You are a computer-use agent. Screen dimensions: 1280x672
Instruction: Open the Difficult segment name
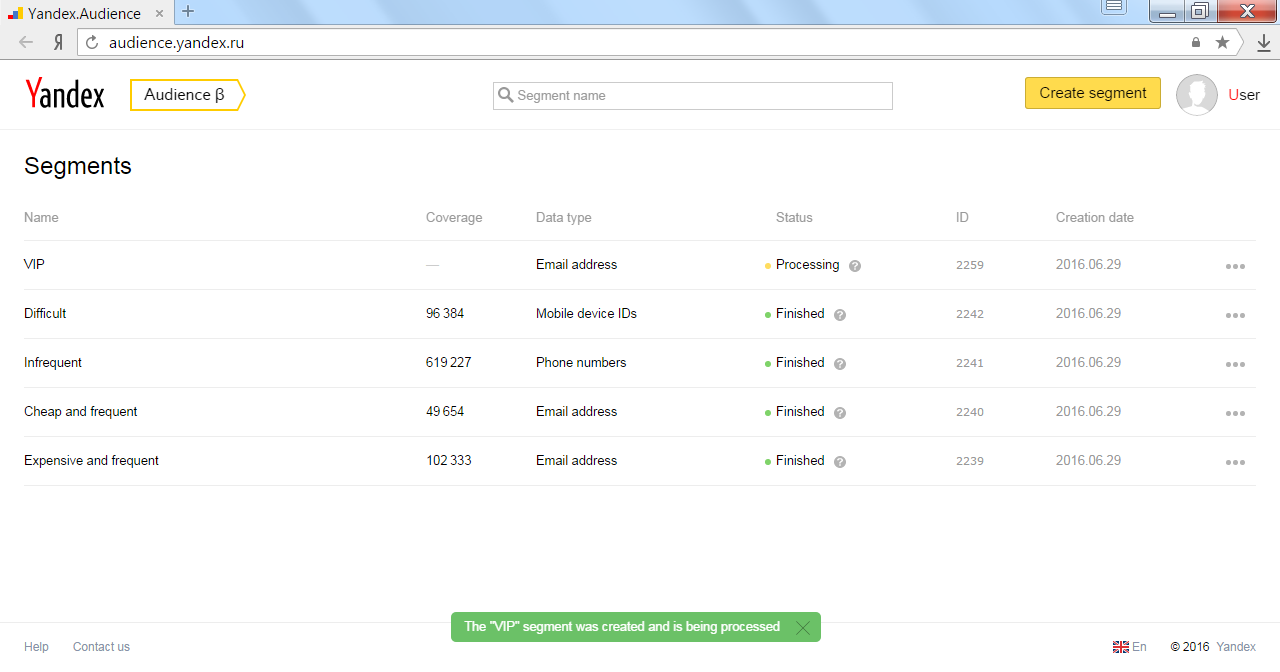[x=45, y=313]
